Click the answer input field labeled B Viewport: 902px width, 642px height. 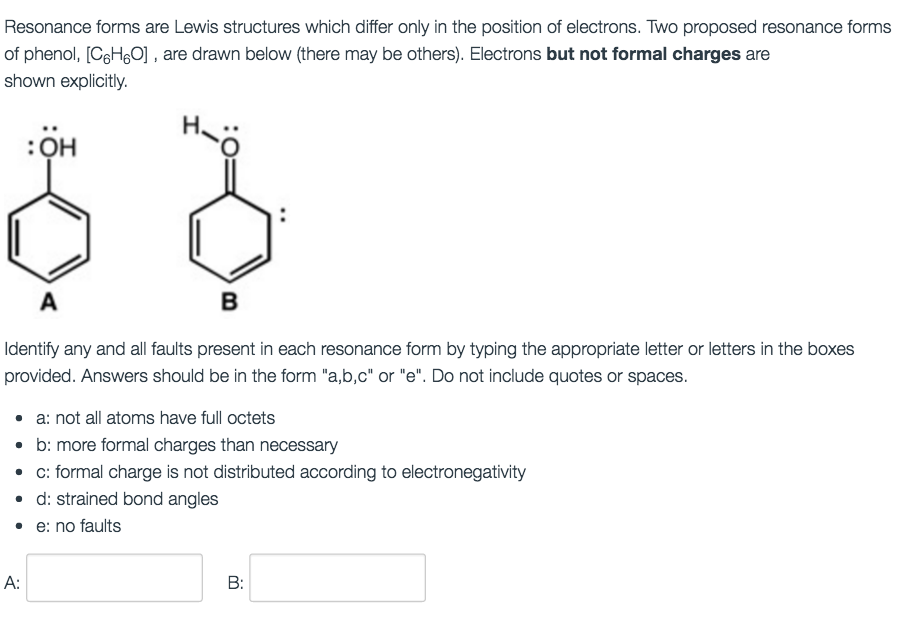click(338, 576)
